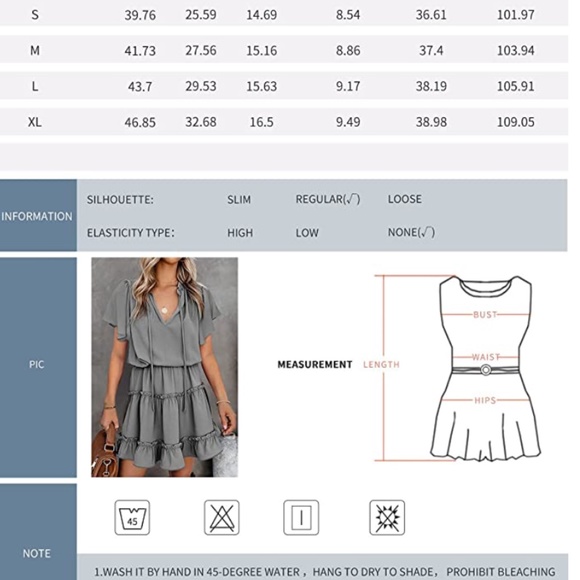Click the value 29.53 in the L row
The image size is (580, 580).
(201, 86)
